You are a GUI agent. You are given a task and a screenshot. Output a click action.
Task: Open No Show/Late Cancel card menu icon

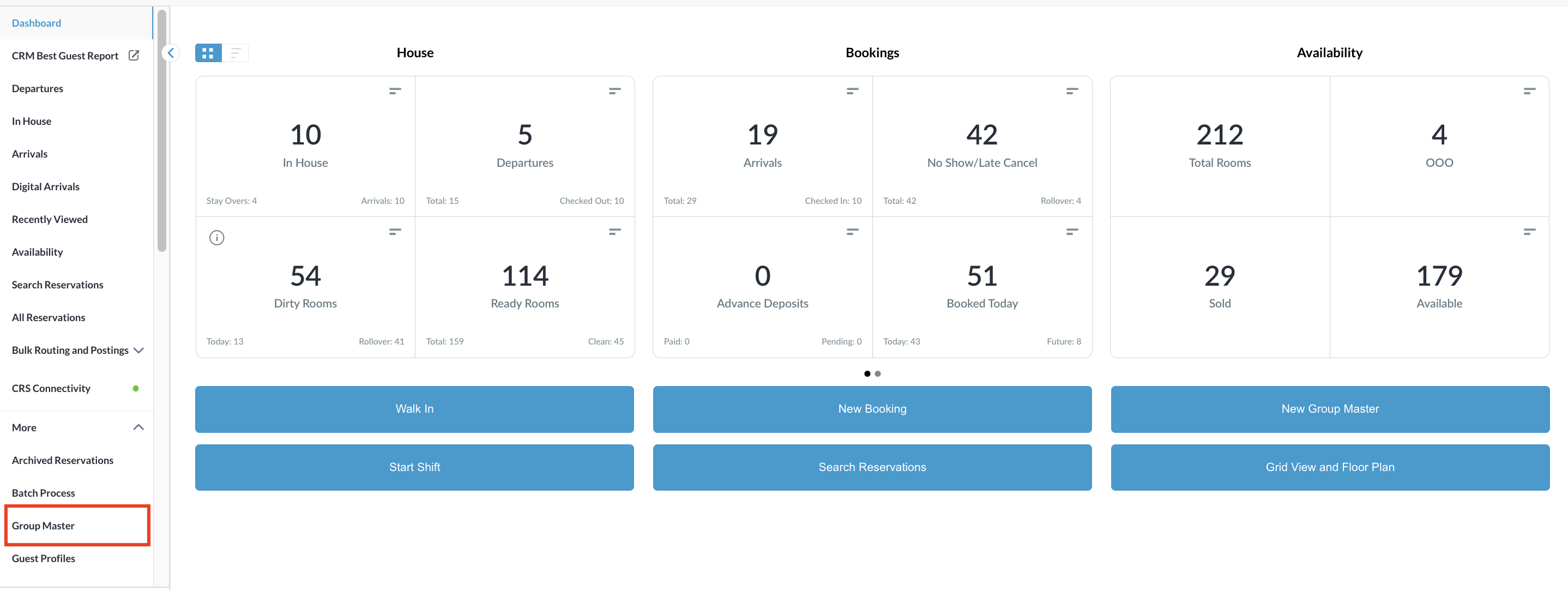(x=1072, y=91)
